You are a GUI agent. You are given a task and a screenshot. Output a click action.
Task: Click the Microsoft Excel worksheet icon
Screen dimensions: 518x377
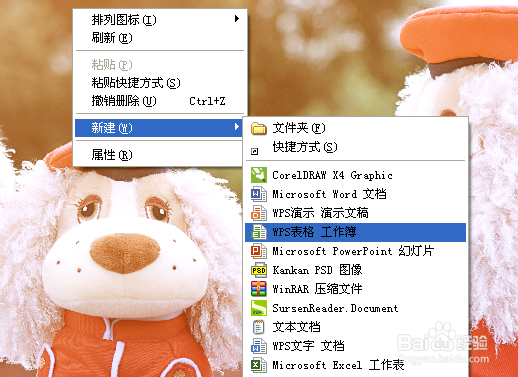tap(259, 365)
